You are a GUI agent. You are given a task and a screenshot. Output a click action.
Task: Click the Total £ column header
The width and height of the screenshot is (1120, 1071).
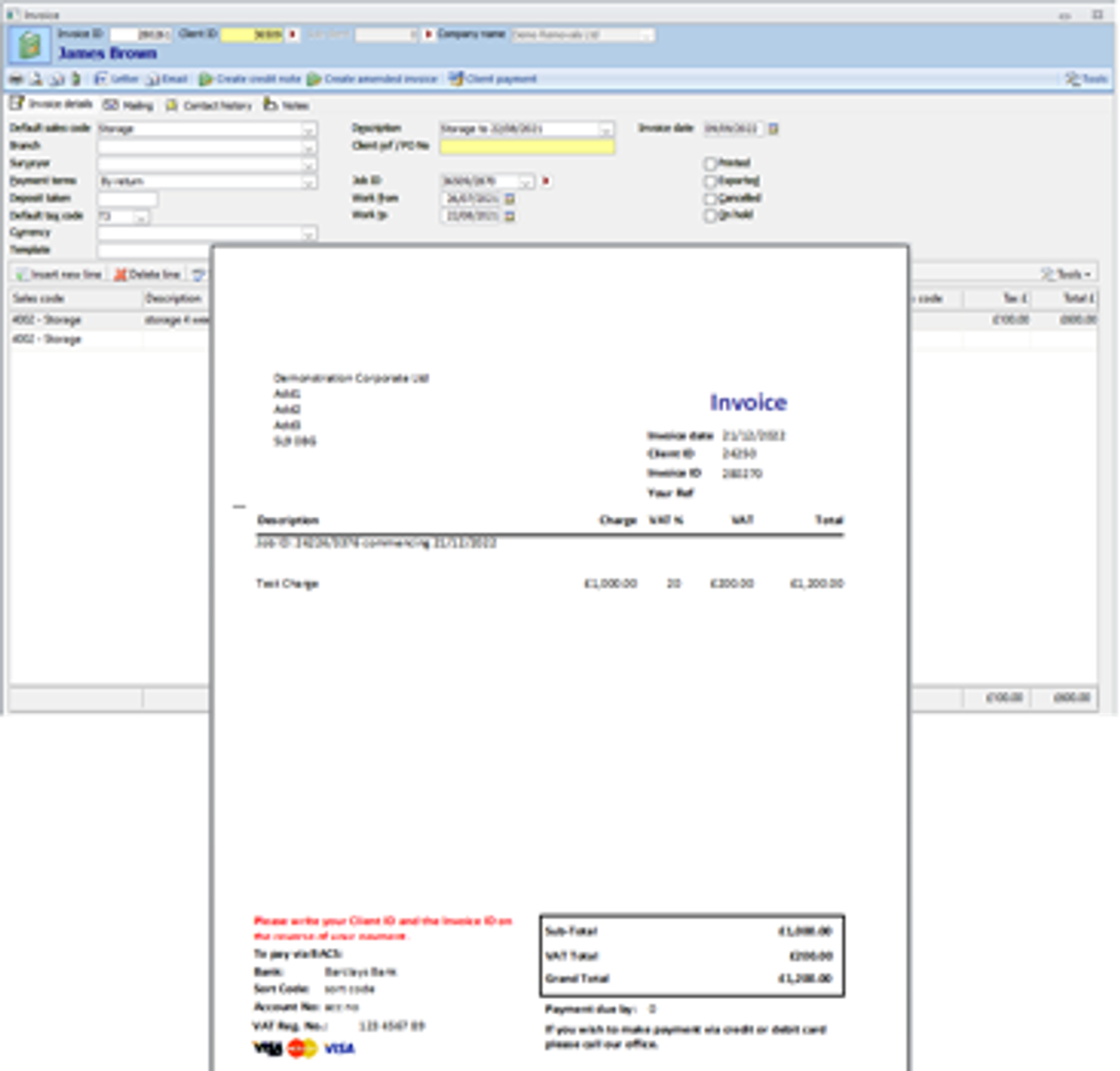1065,299
